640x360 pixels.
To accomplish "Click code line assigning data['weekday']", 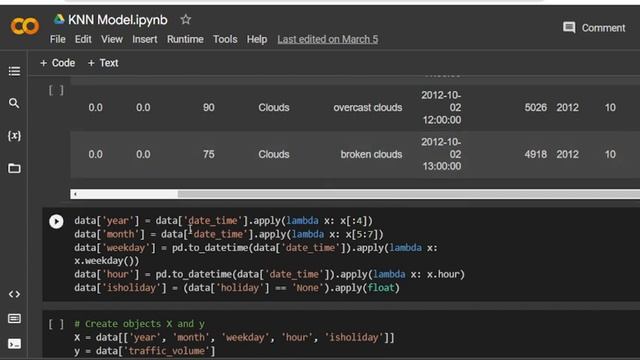I will [256, 248].
